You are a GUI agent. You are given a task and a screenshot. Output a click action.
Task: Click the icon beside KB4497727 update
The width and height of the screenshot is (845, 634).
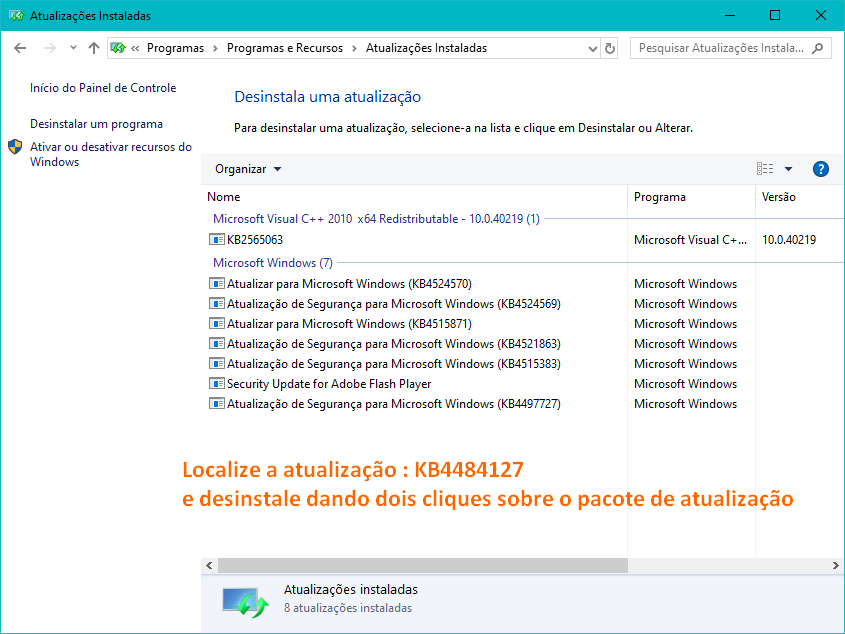(217, 403)
